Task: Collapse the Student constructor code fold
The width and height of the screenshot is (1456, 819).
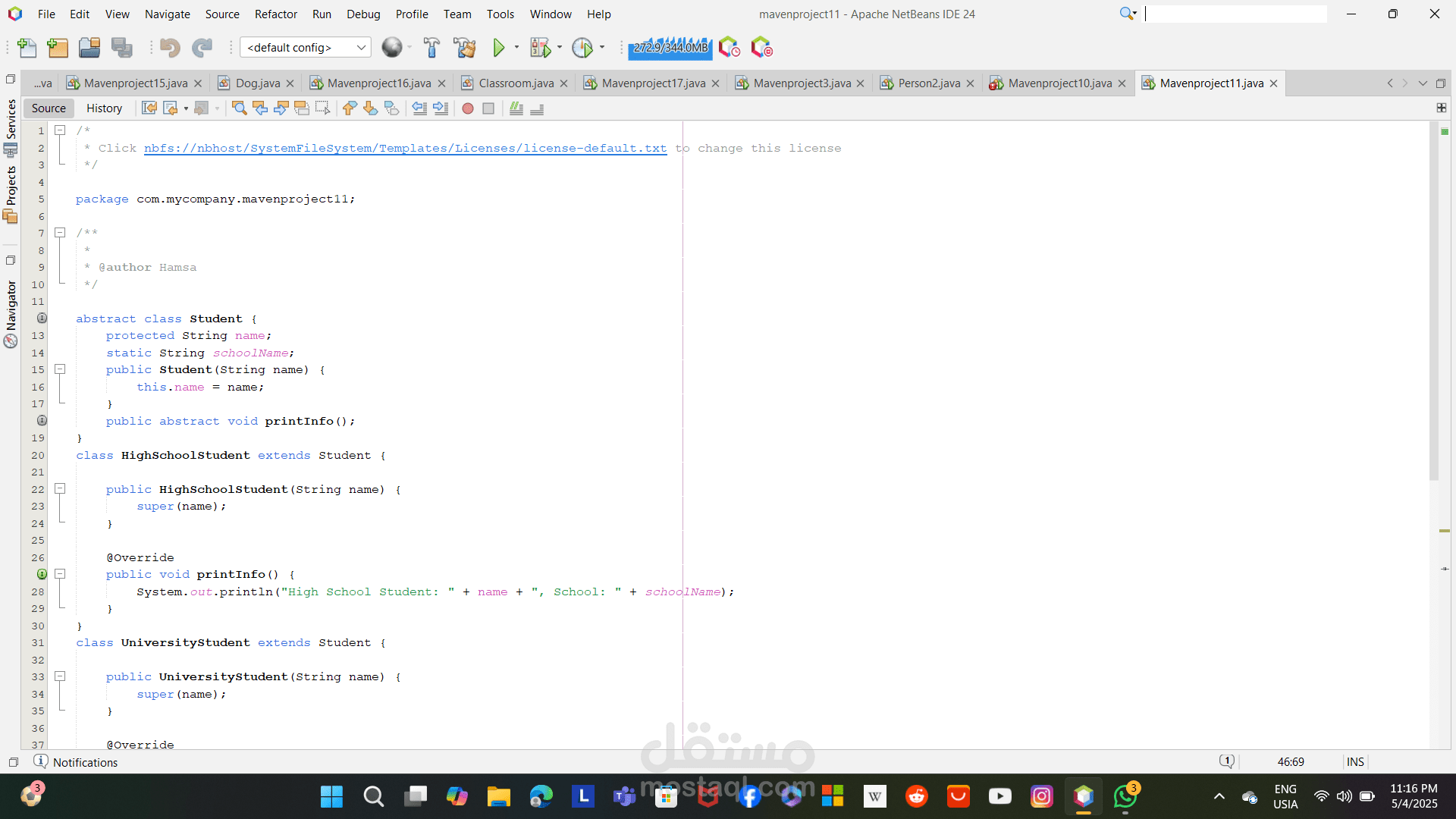Action: click(61, 369)
